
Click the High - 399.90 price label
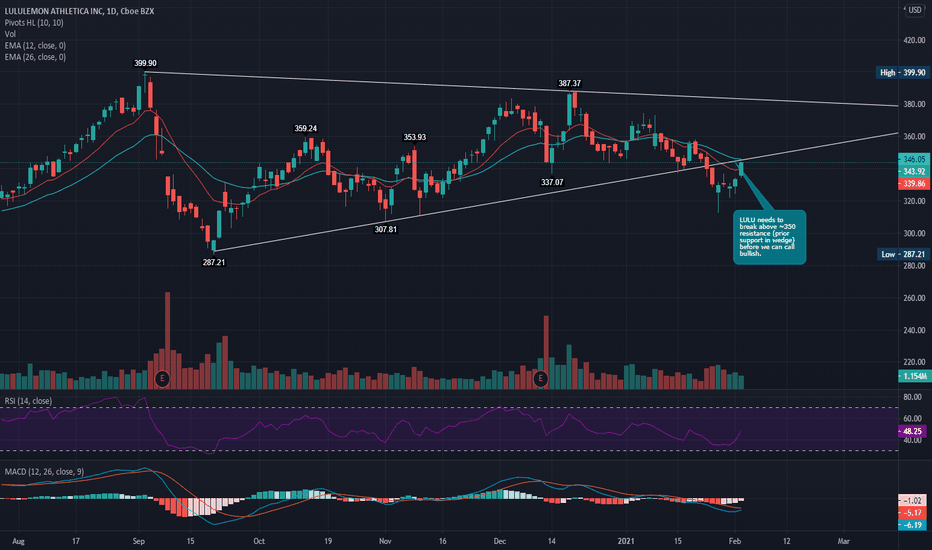903,73
